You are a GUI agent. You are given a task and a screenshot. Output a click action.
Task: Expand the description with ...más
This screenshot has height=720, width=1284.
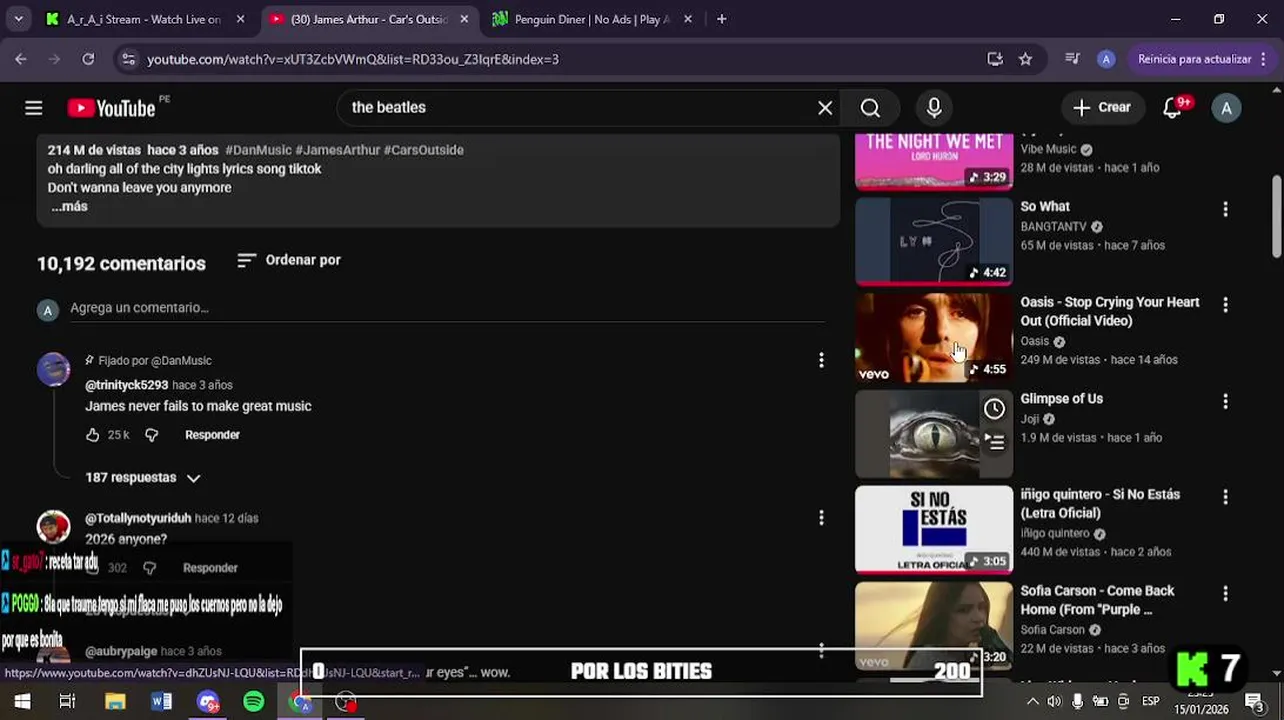click(69, 206)
